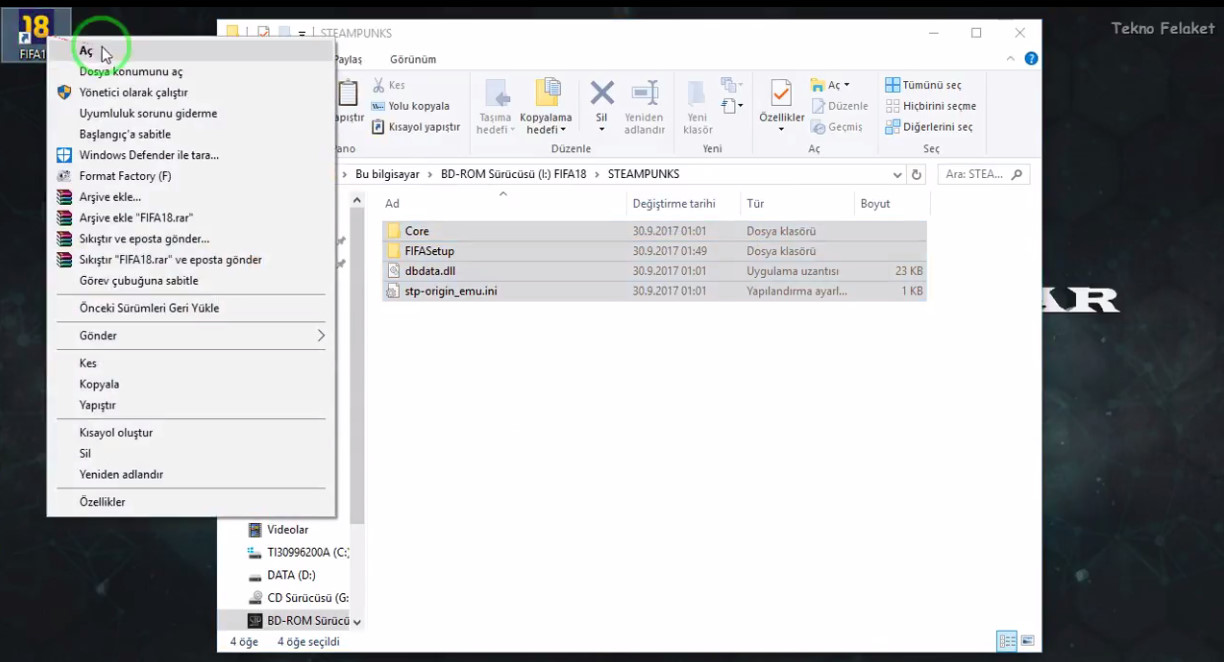Click the refresh button beside address bar

coord(916,174)
